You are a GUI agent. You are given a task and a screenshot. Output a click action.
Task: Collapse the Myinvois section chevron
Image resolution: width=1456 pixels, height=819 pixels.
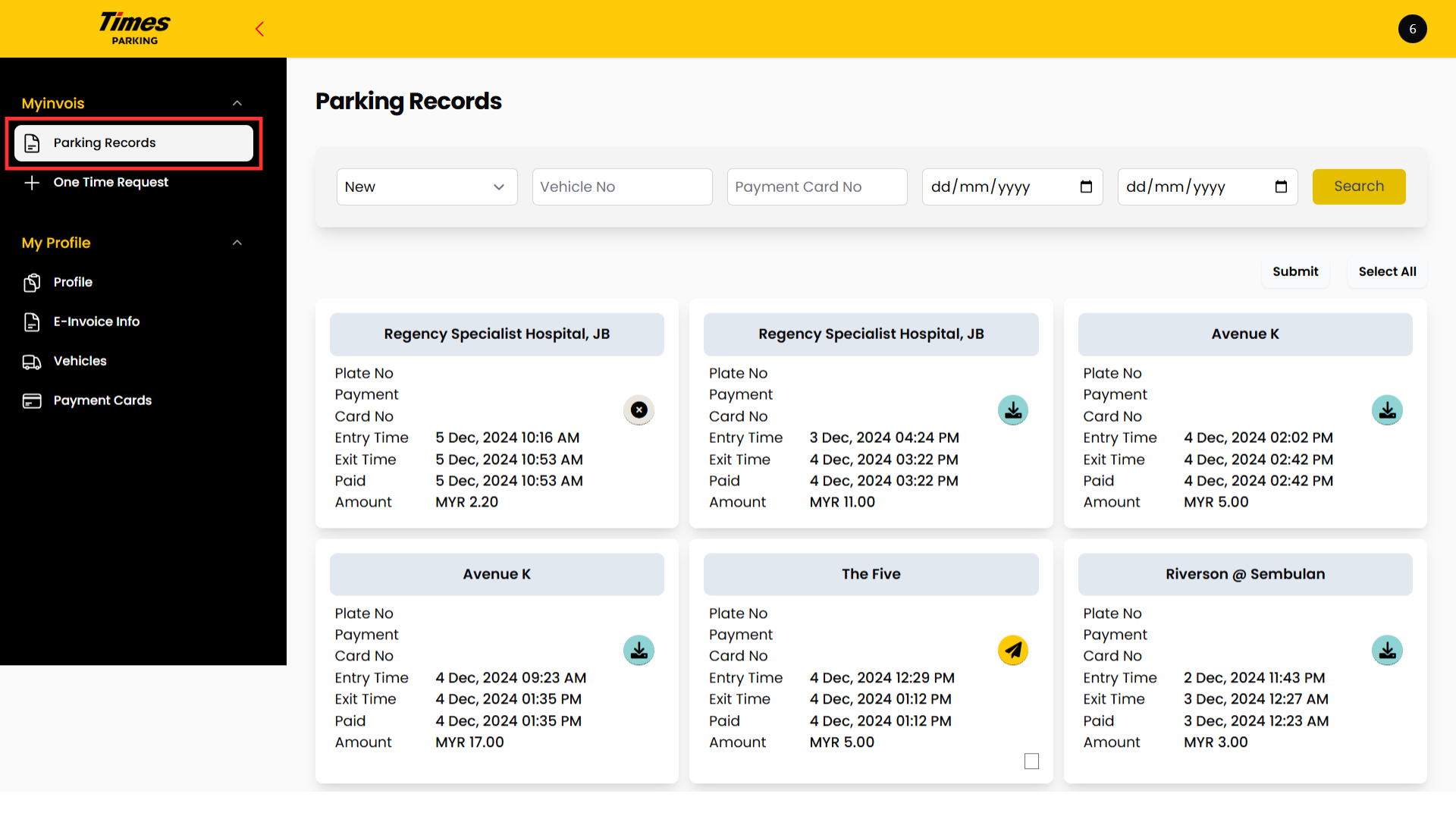pos(237,103)
